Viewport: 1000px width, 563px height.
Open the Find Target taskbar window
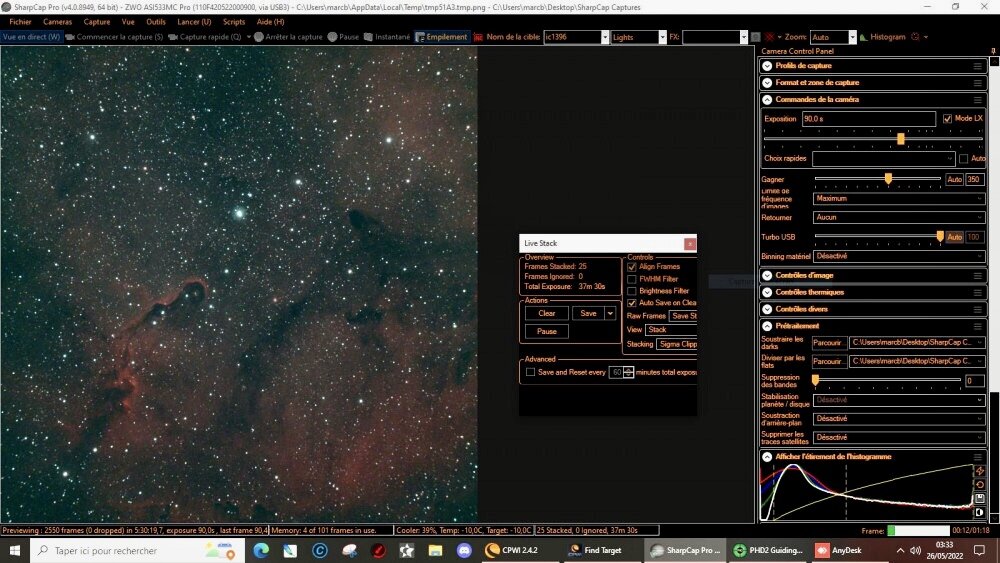click(596, 550)
